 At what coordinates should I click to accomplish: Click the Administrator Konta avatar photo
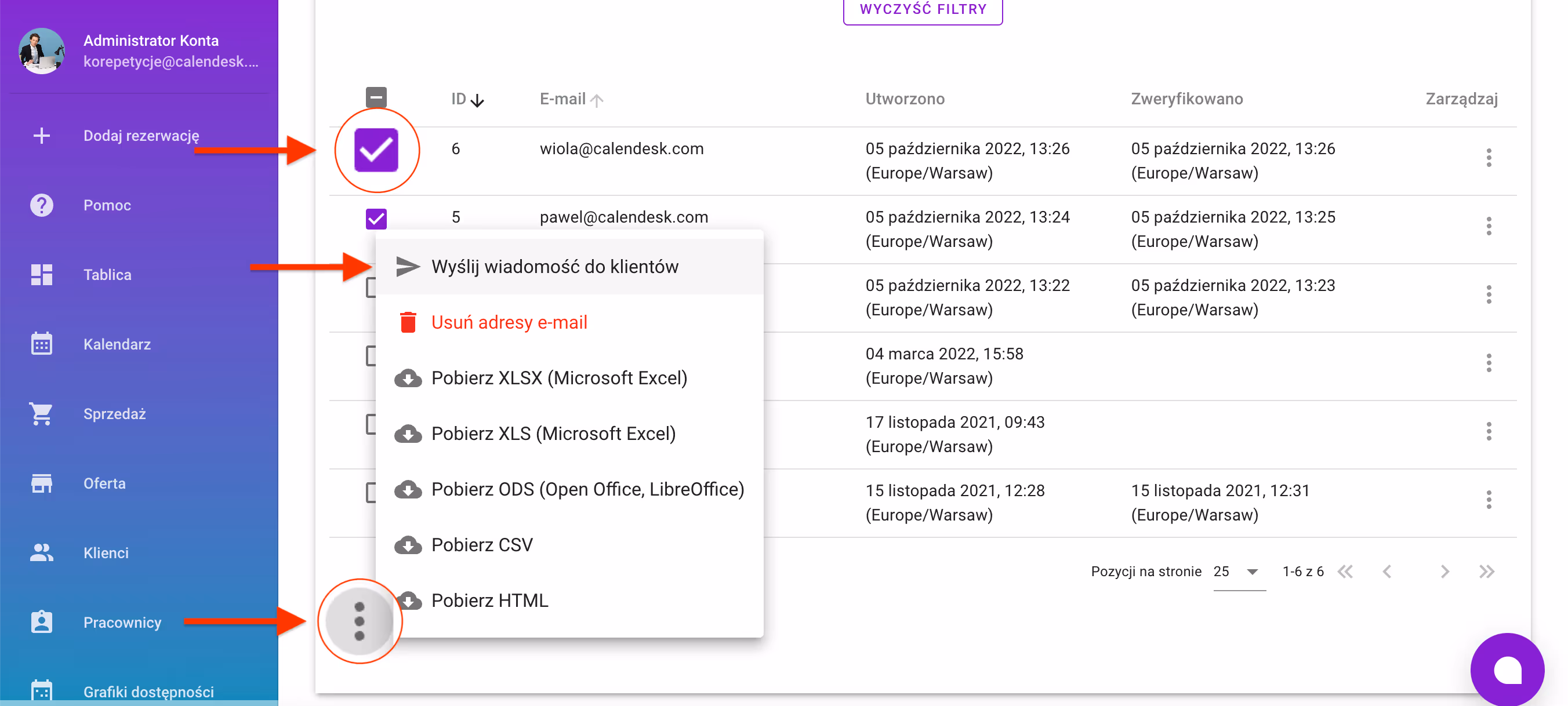(x=41, y=51)
